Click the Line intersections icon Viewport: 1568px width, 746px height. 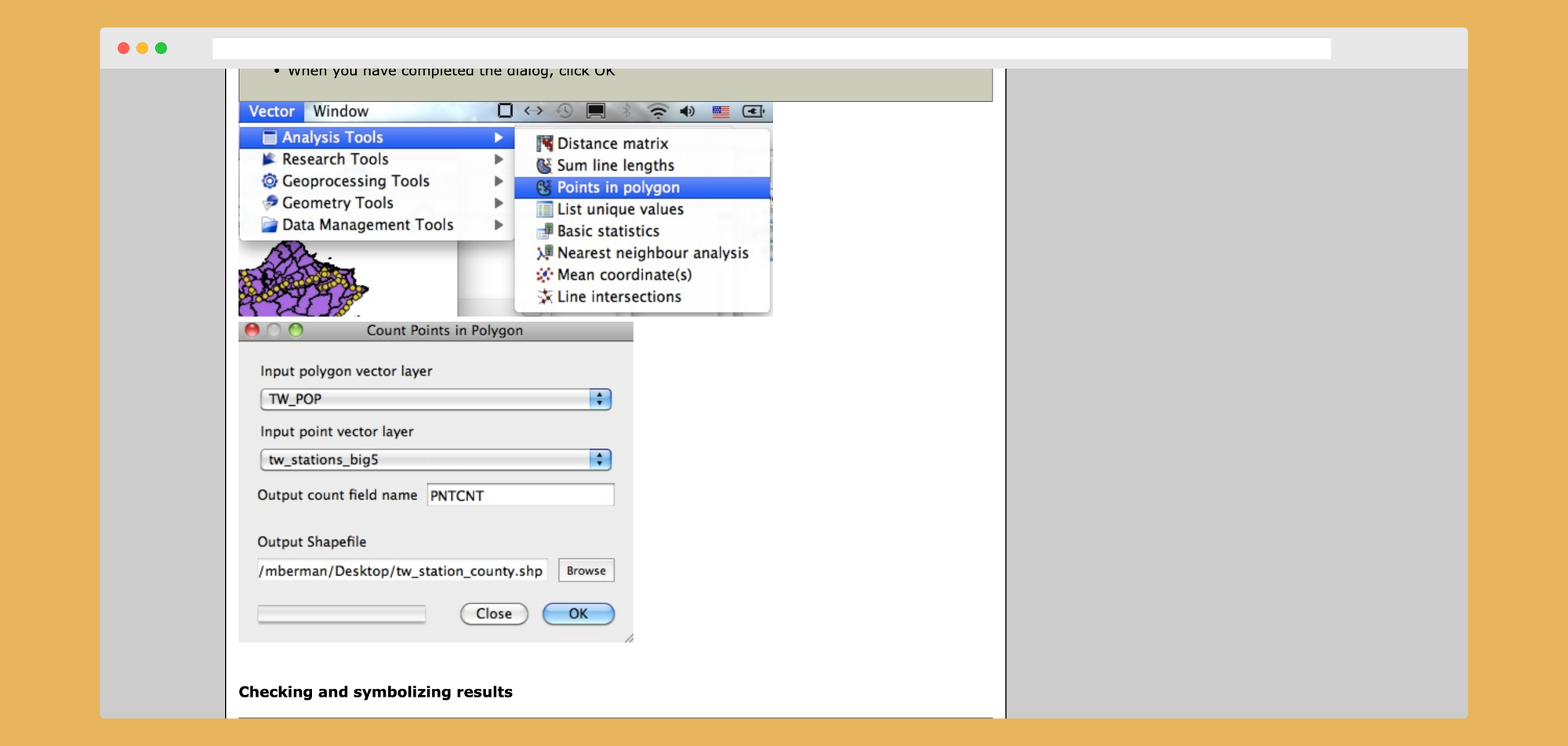544,297
